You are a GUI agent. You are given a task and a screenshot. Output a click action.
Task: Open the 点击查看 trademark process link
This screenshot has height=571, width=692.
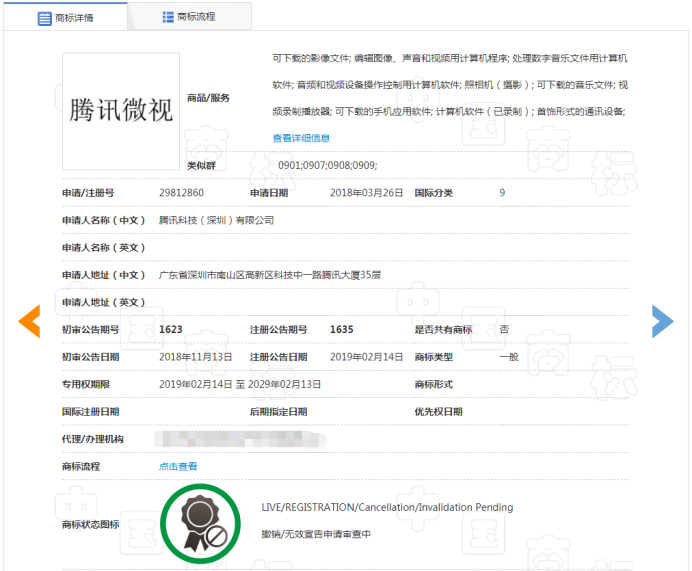pyautogui.click(x=178, y=466)
